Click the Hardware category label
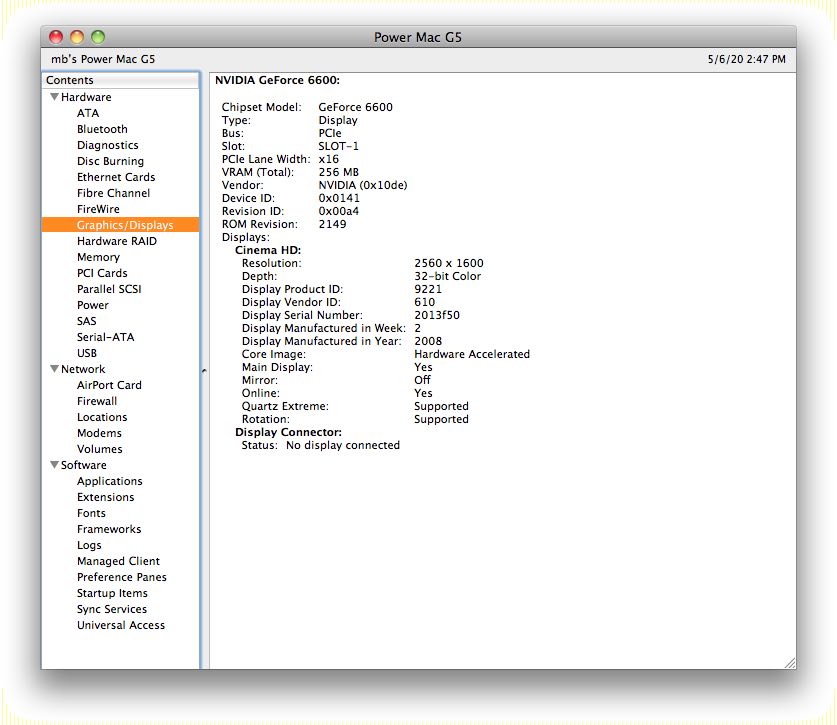Viewport: 837px width, 725px height. (x=86, y=97)
